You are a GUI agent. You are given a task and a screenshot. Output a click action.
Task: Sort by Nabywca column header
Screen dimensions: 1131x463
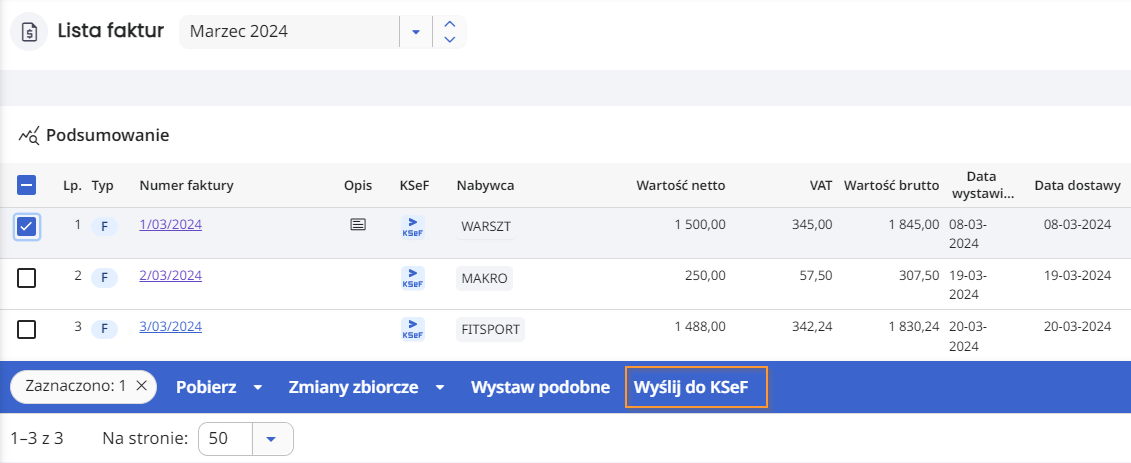point(485,185)
